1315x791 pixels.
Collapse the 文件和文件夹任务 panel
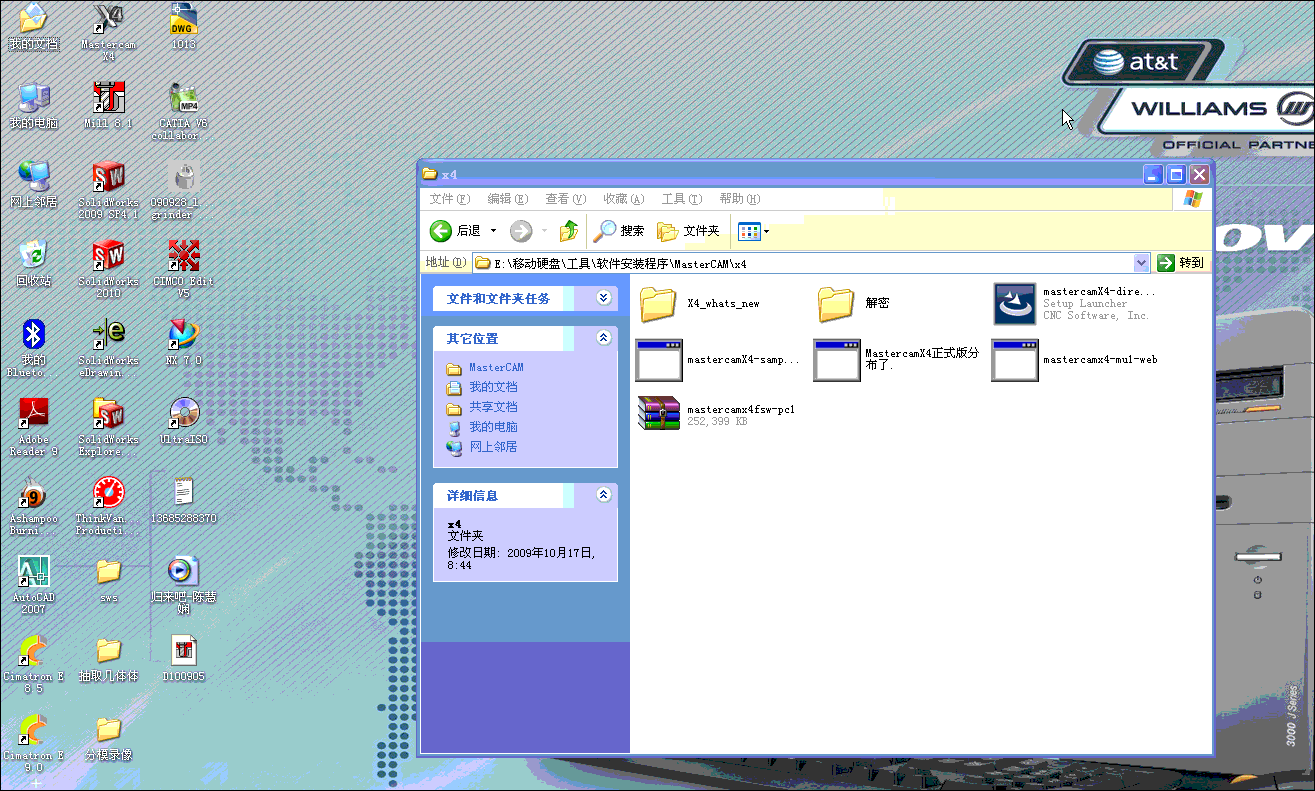tap(603, 298)
